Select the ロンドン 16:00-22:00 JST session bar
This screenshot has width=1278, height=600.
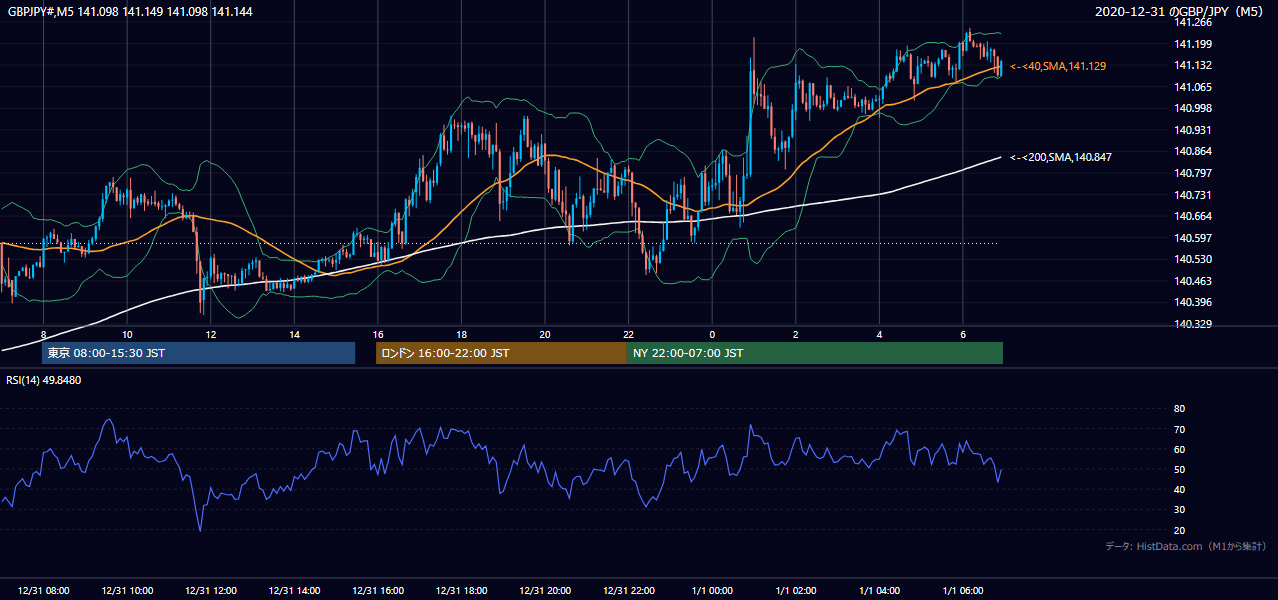coord(501,353)
